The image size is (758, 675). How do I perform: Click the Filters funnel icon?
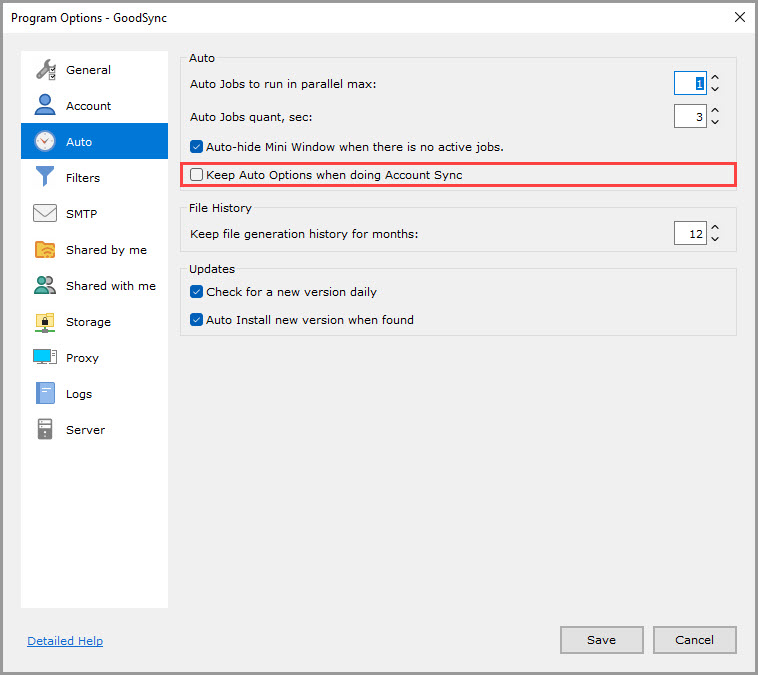point(45,176)
